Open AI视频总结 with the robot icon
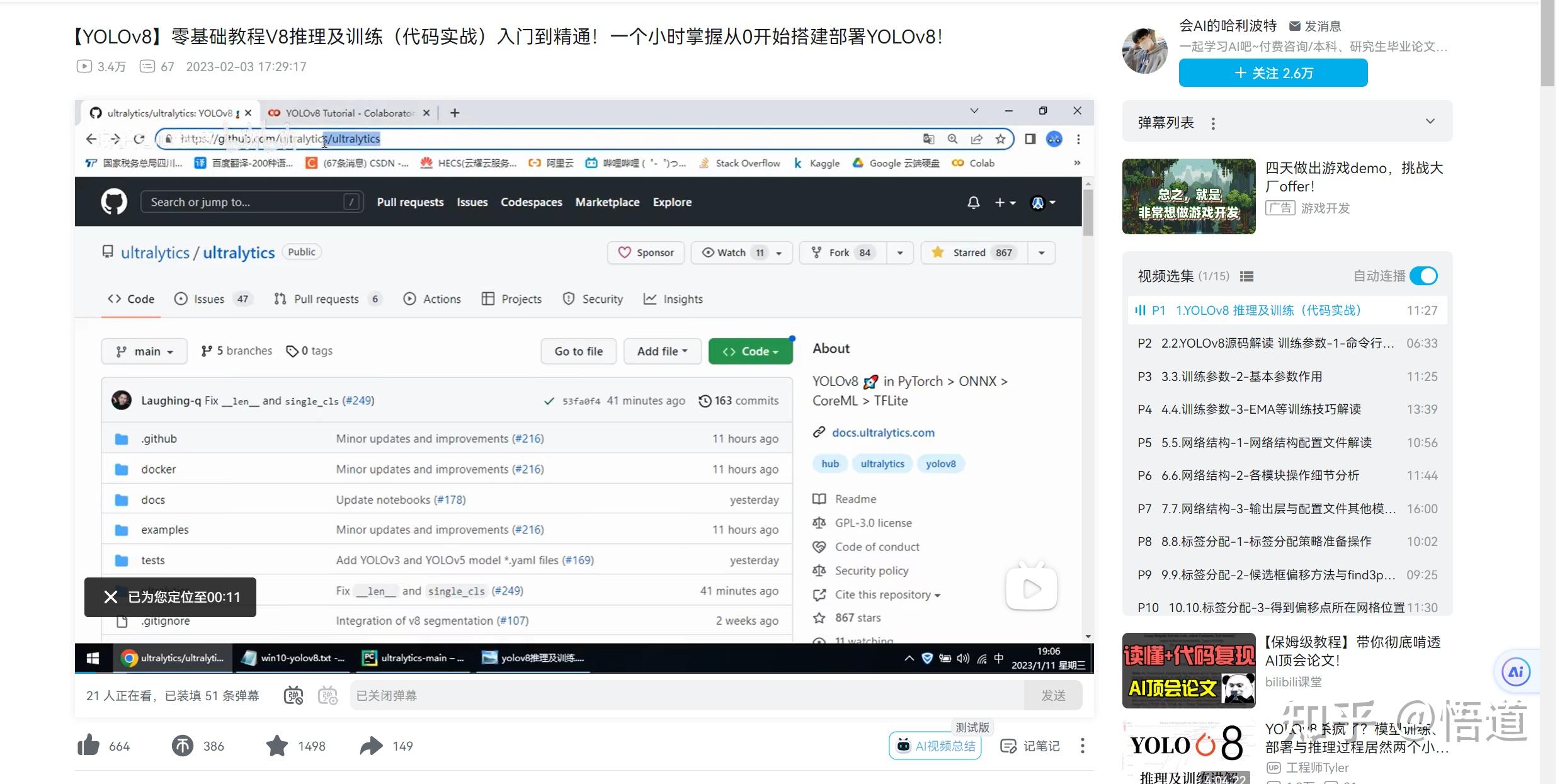This screenshot has height=784, width=1567. [935, 746]
